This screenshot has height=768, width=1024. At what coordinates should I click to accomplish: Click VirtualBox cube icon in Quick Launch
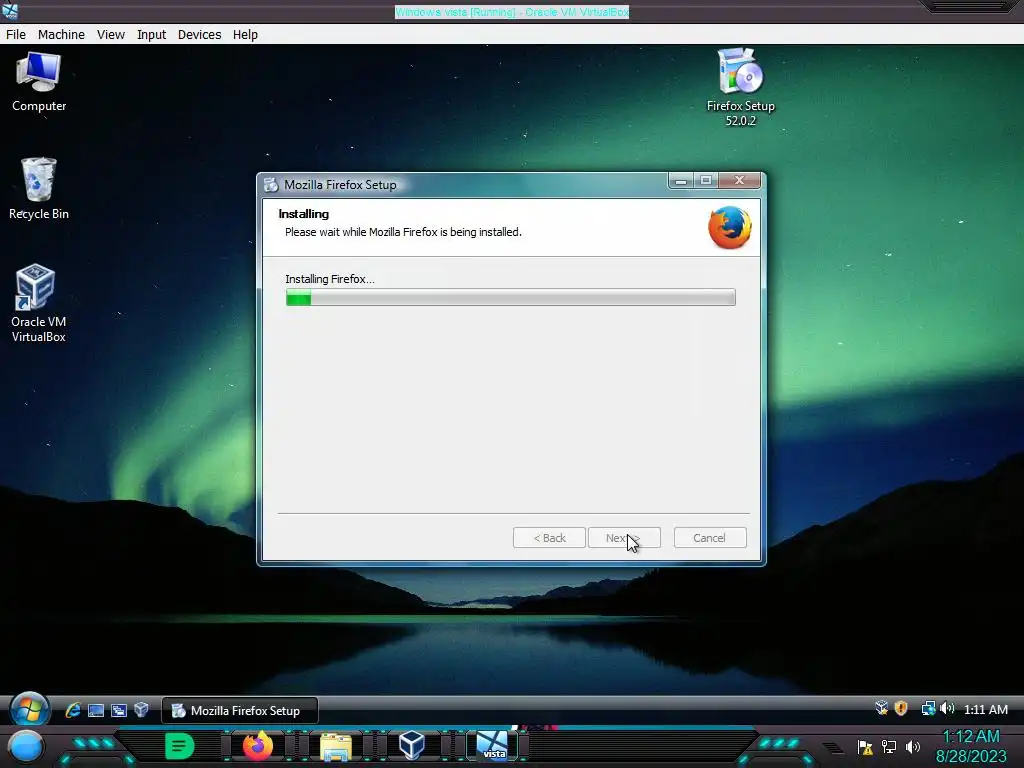(141, 710)
